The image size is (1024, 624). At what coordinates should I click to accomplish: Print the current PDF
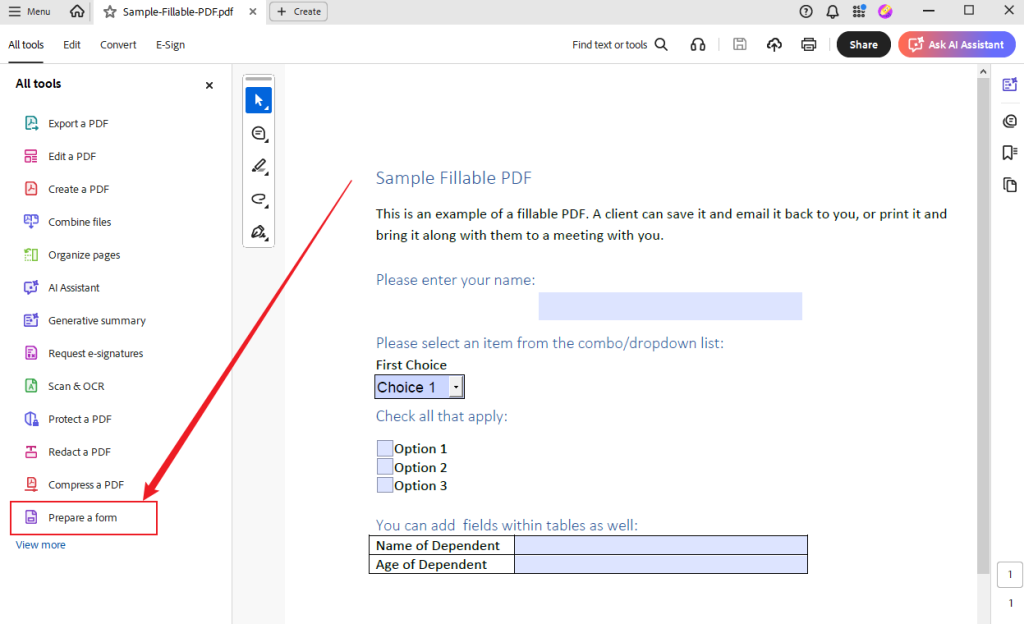pos(808,44)
